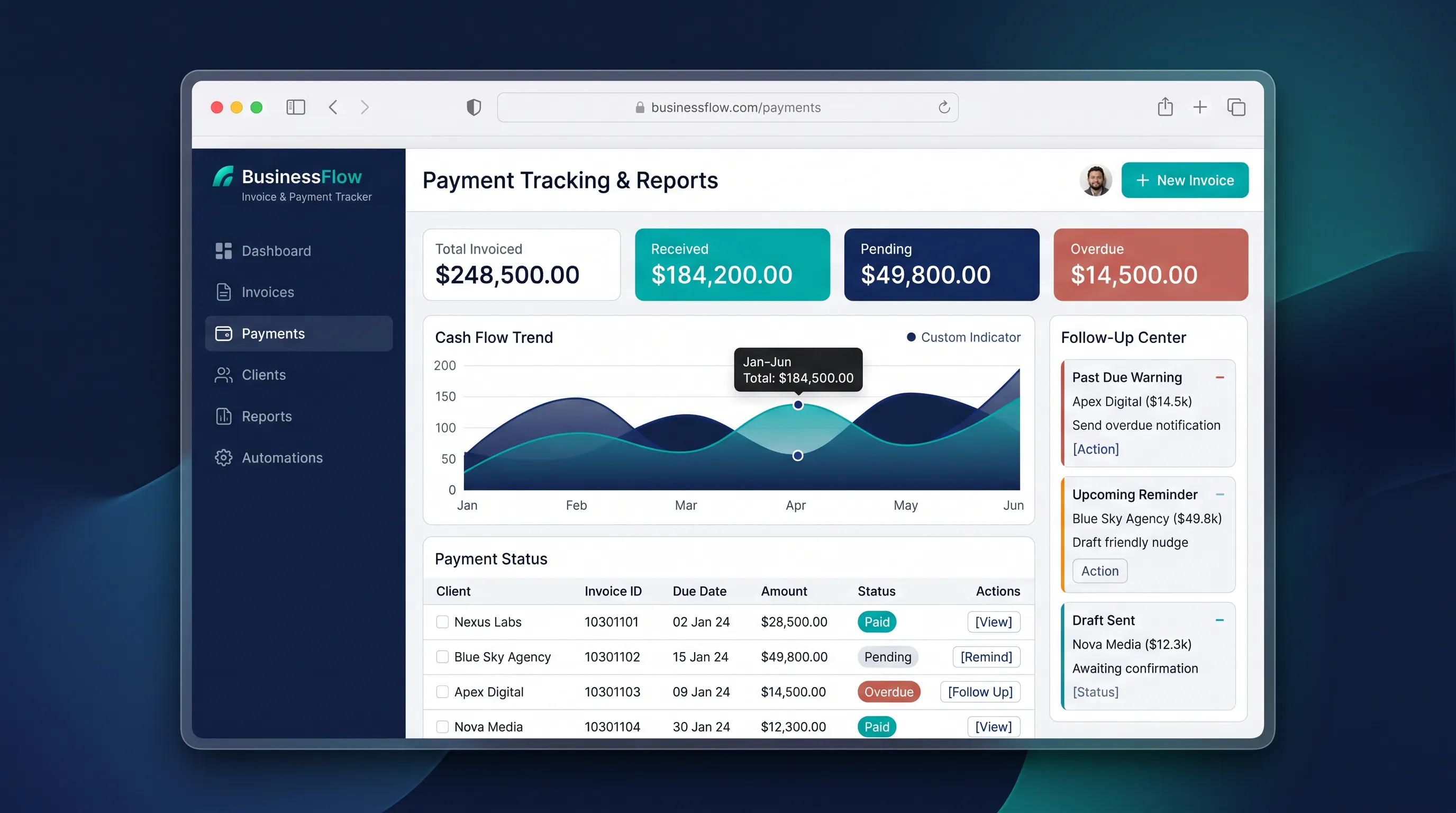The height and width of the screenshot is (813, 1456).
Task: Open the user profile avatar
Action: click(x=1095, y=180)
